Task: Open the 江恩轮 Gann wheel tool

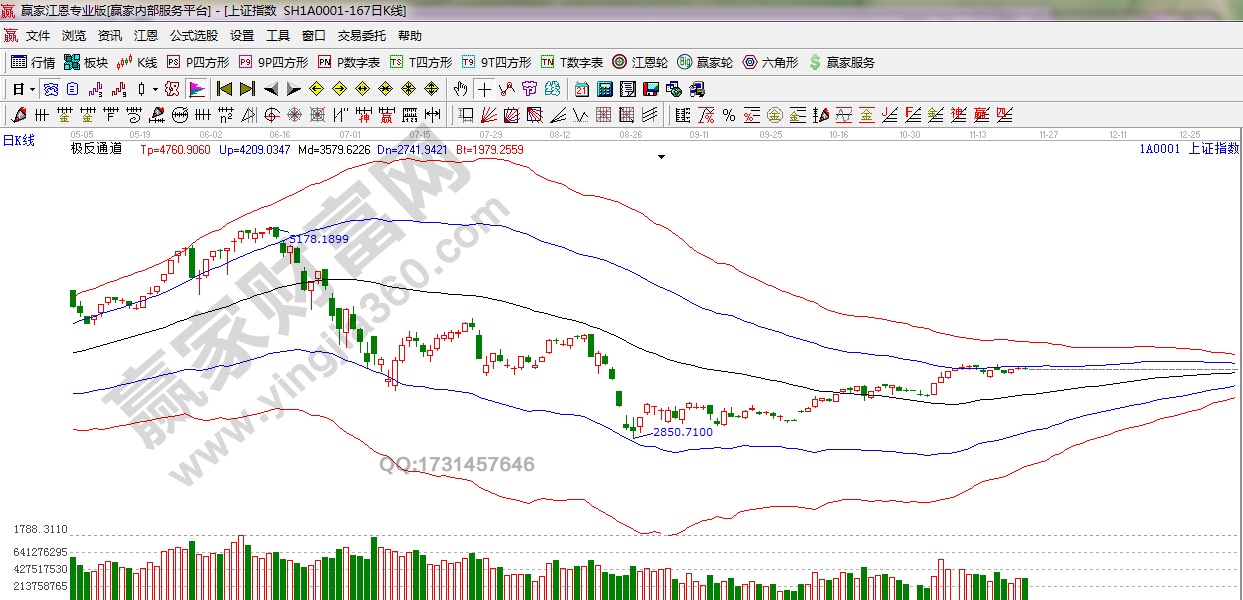Action: click(640, 62)
